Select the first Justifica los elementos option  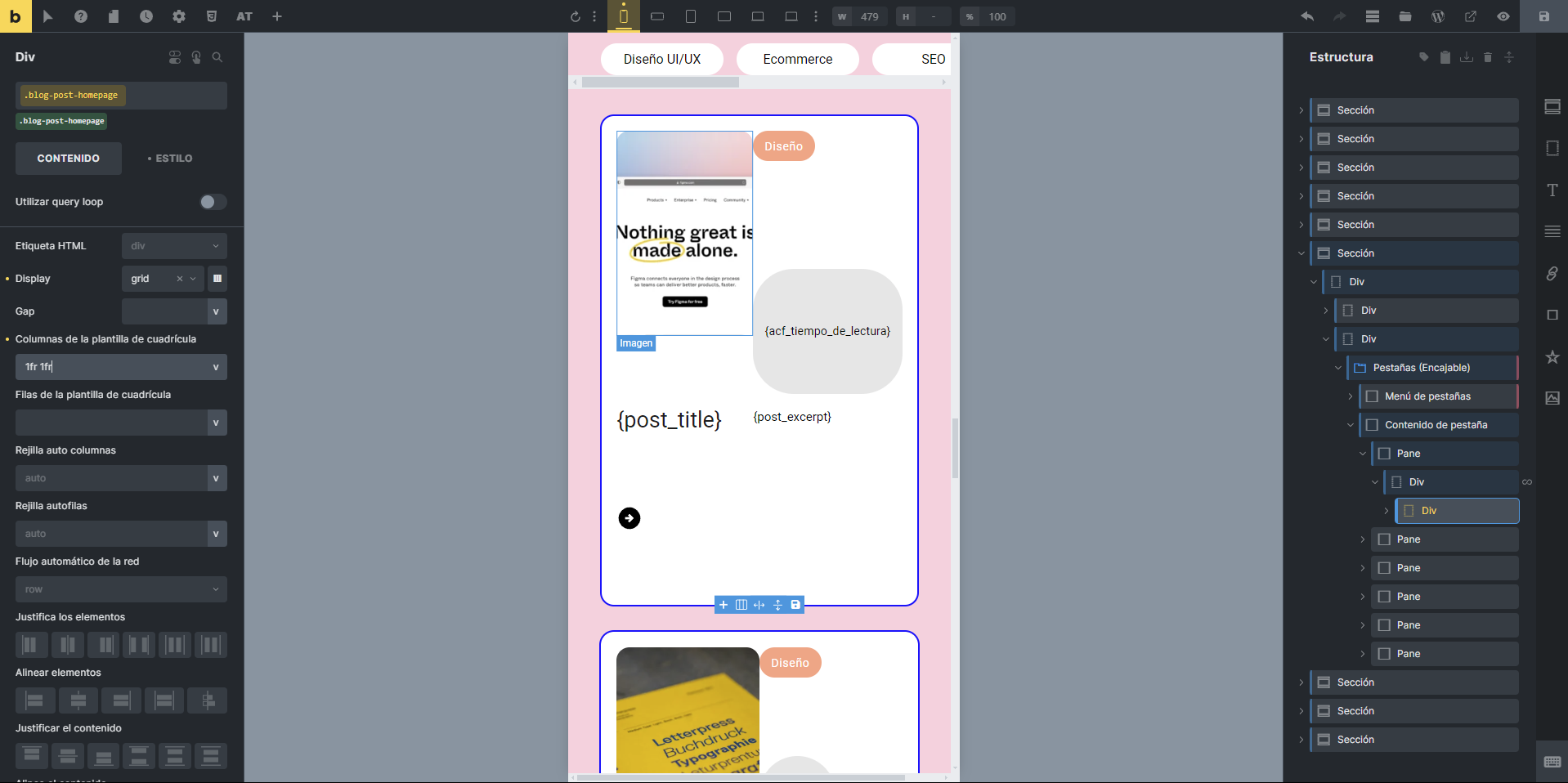click(31, 645)
